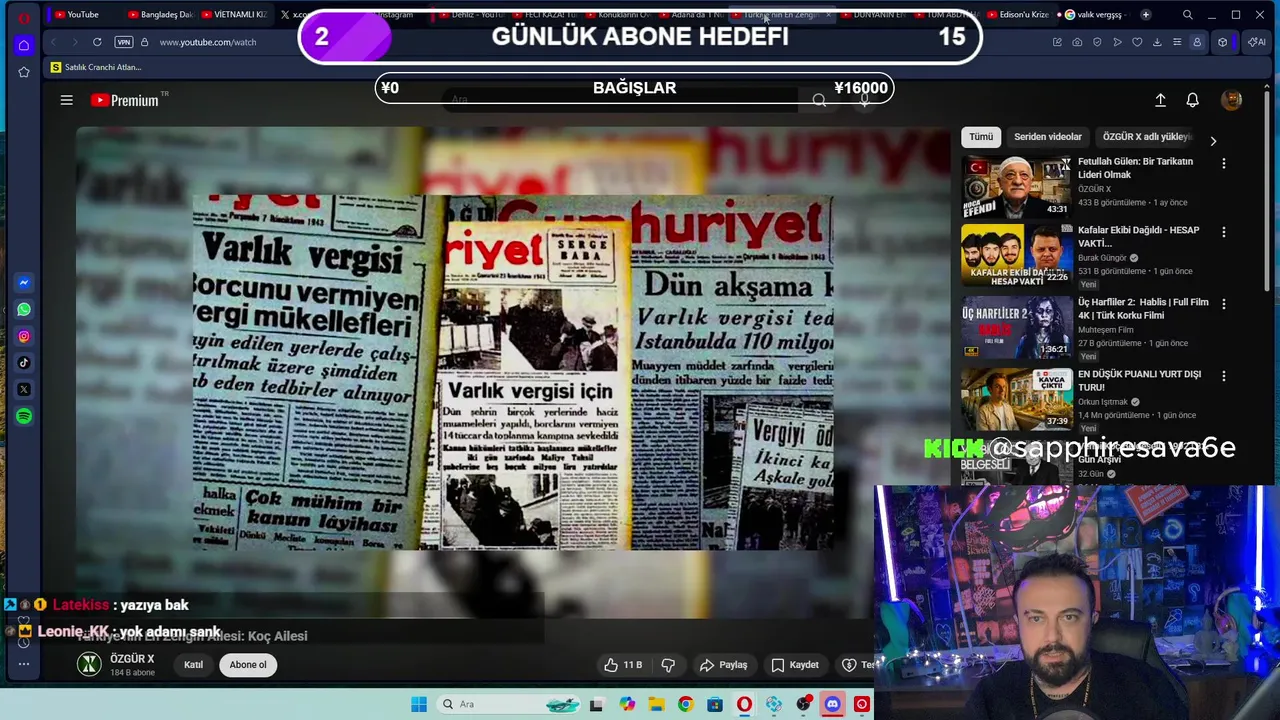Open the Satılık Cranchi Atlan bookmark

tap(96, 67)
